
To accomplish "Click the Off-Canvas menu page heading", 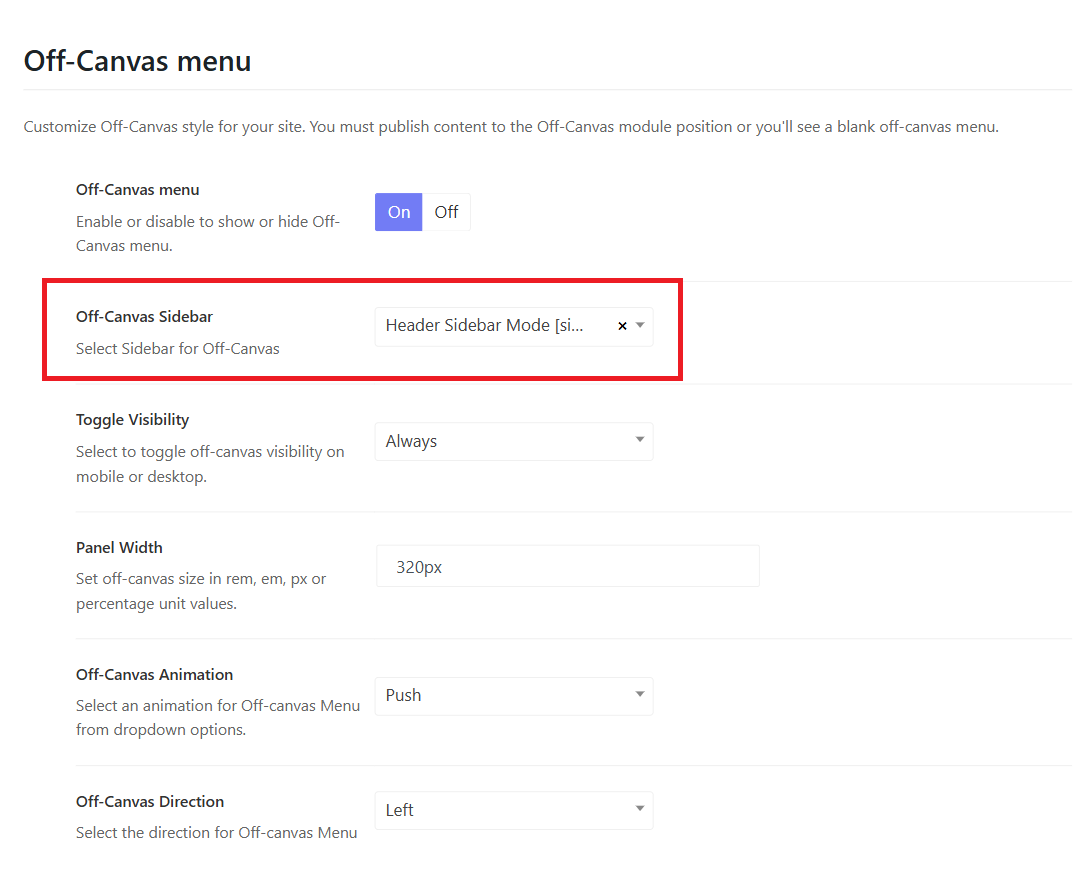I will [137, 61].
